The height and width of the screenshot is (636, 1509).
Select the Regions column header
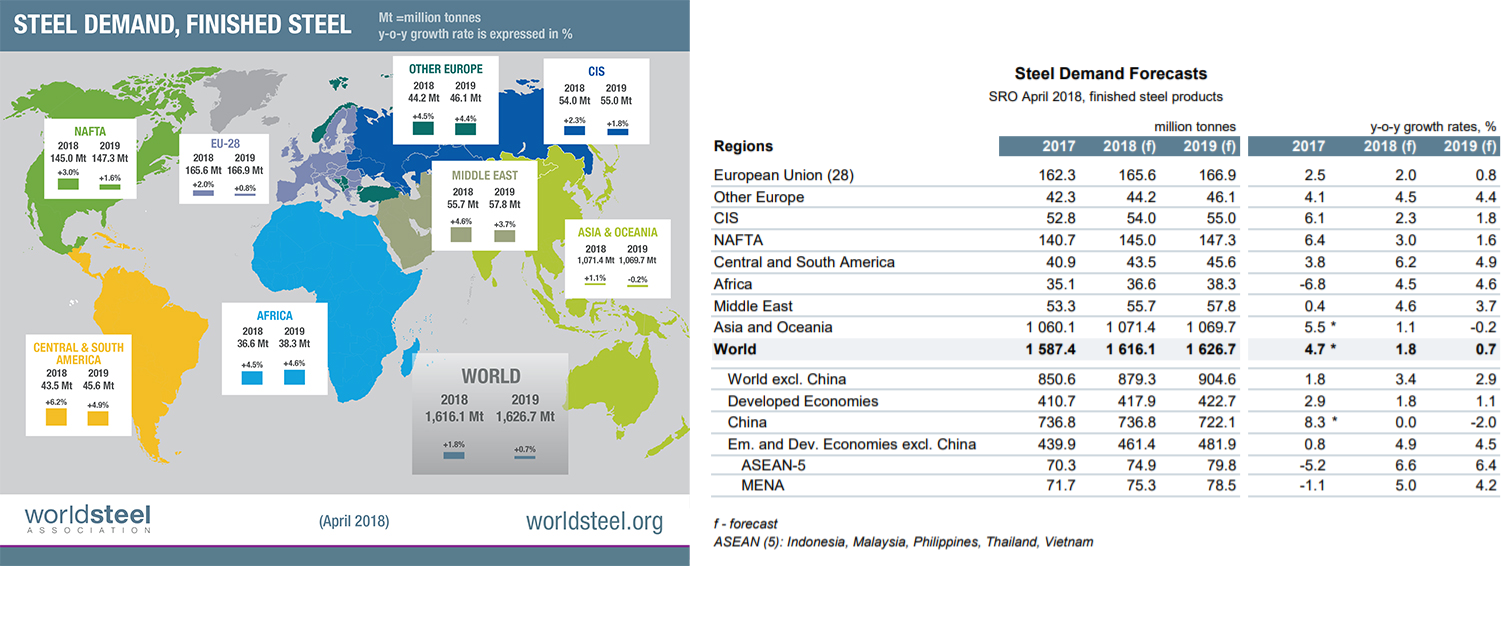pyautogui.click(x=743, y=146)
